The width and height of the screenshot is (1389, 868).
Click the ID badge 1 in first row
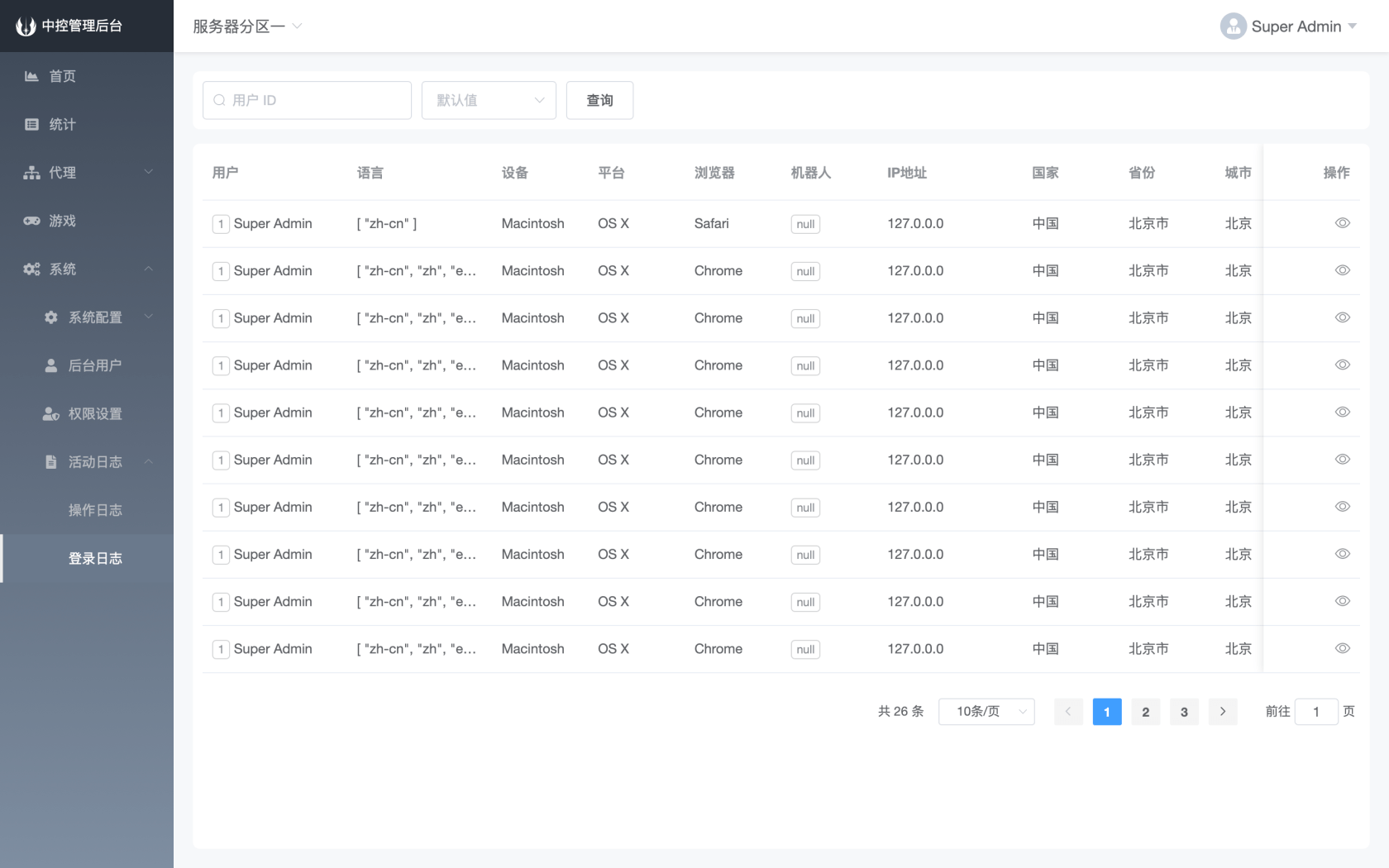pyautogui.click(x=221, y=224)
